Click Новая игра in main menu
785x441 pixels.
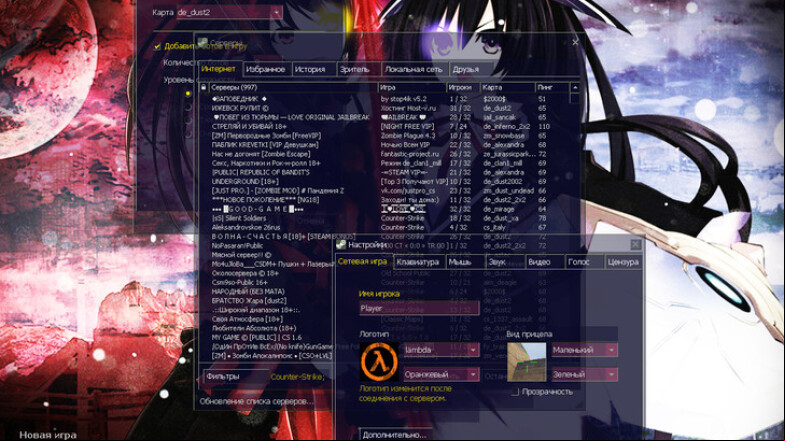[x=48, y=435]
